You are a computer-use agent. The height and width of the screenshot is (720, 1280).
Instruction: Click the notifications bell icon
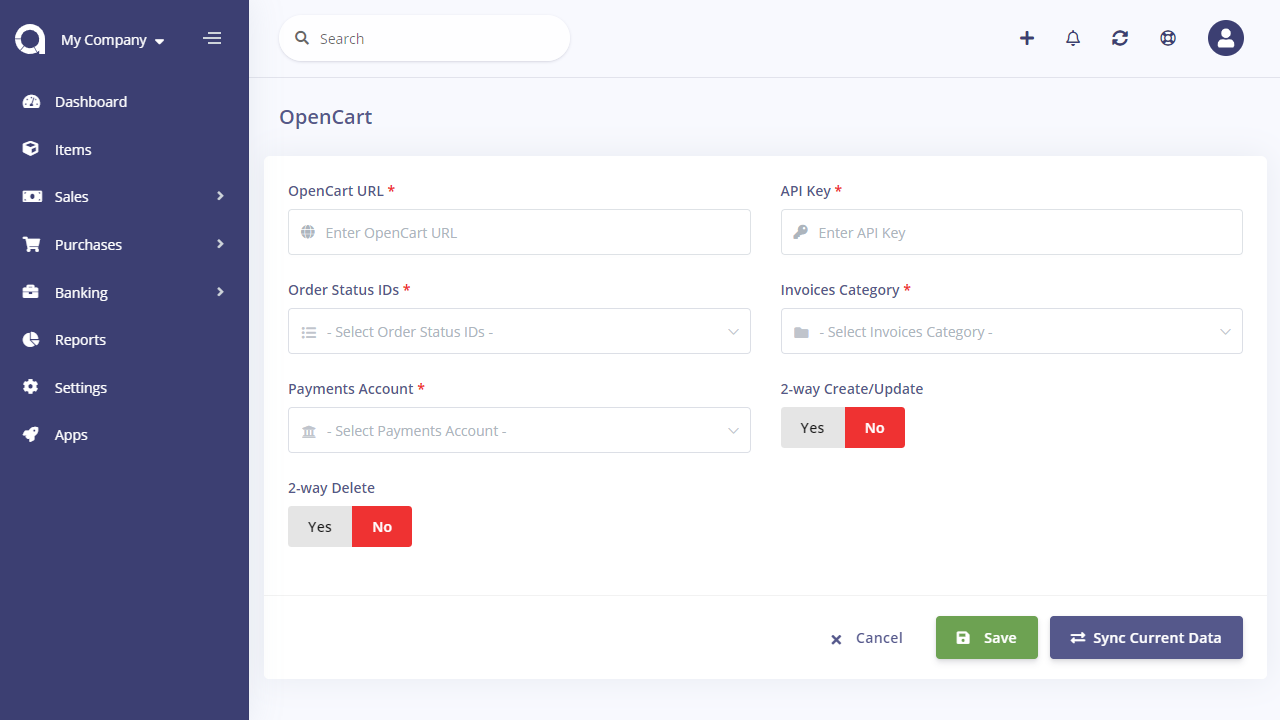click(x=1073, y=38)
